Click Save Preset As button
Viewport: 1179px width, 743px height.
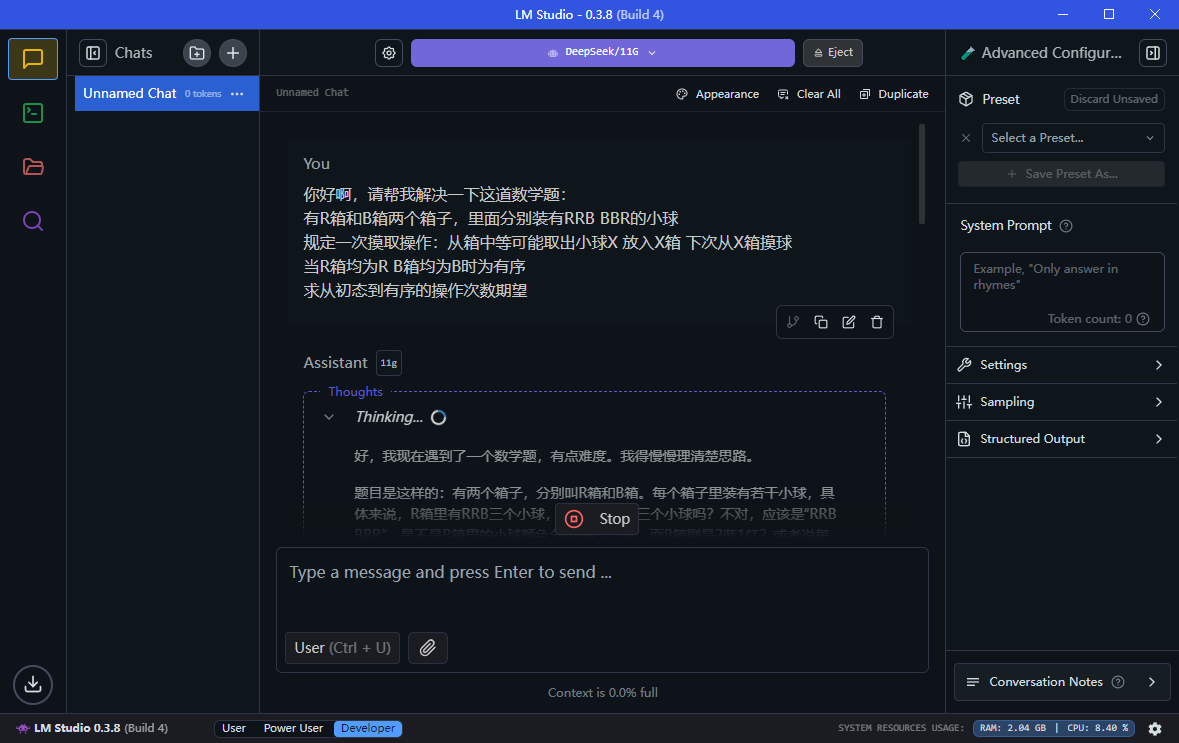1062,174
